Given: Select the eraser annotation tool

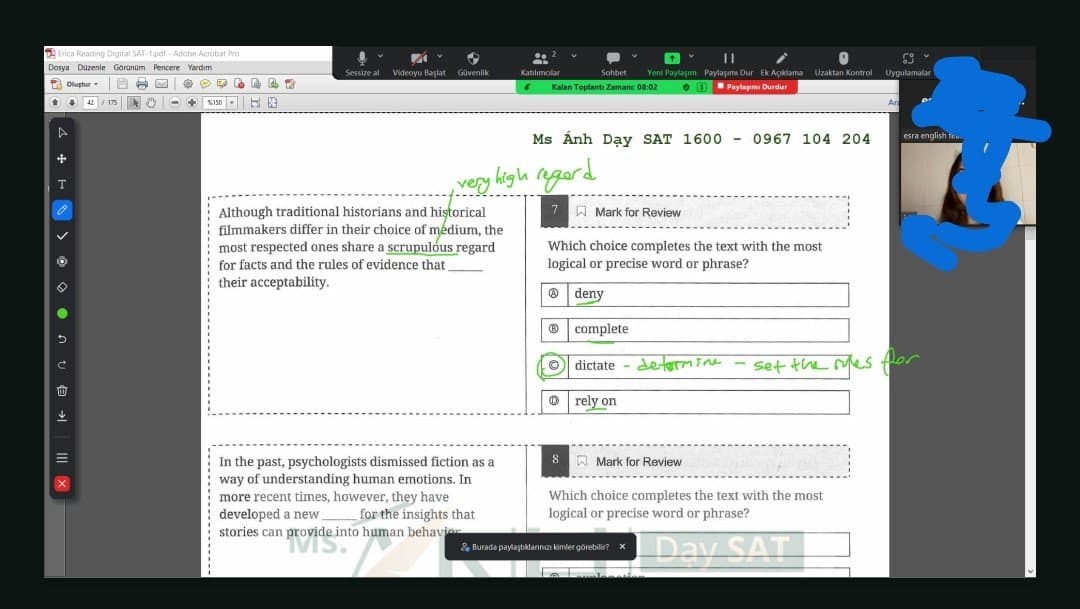Looking at the screenshot, I should 62,287.
